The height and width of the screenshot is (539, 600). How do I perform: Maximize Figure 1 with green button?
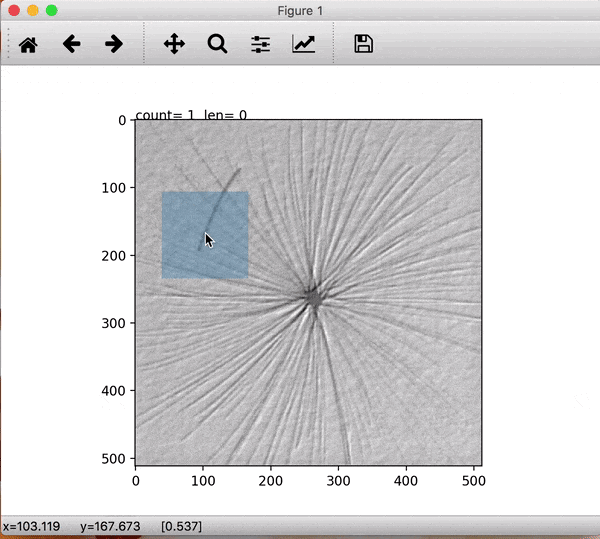pyautogui.click(x=52, y=11)
